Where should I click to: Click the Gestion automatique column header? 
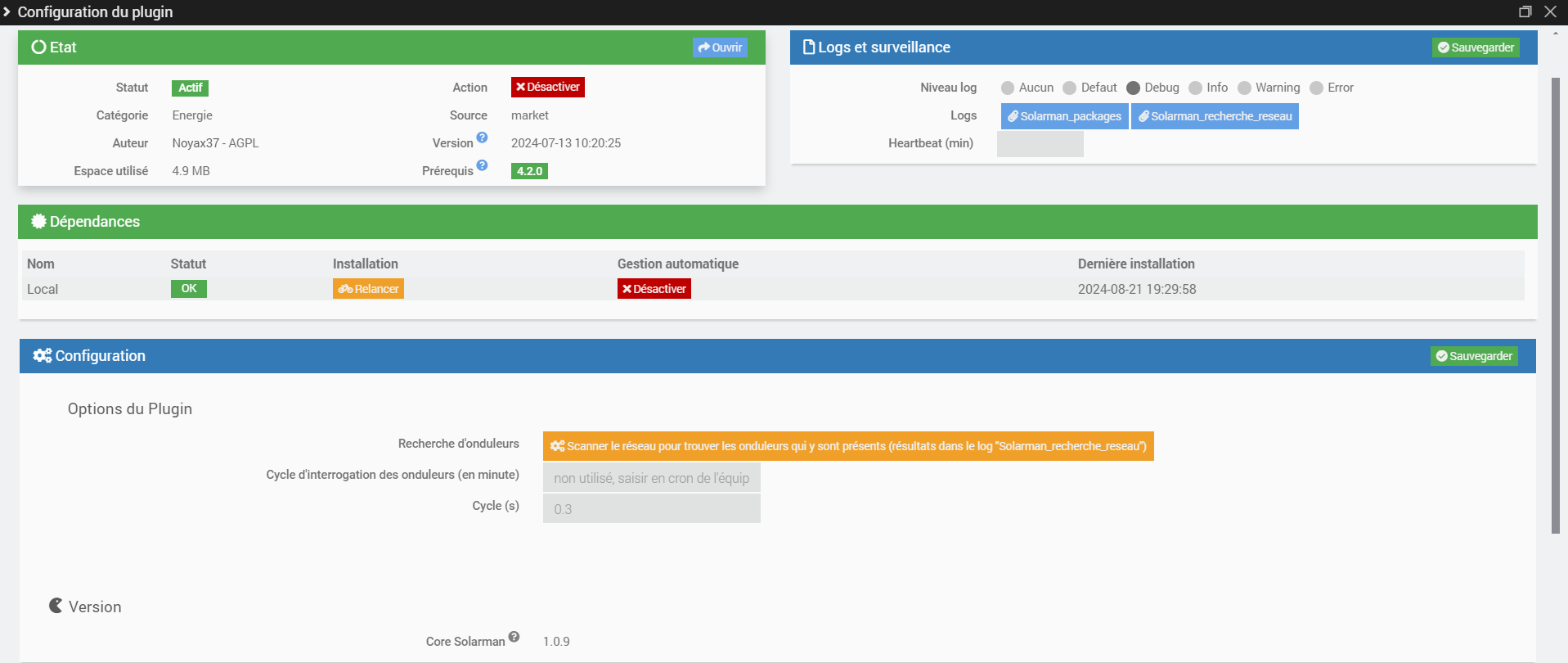click(x=678, y=264)
